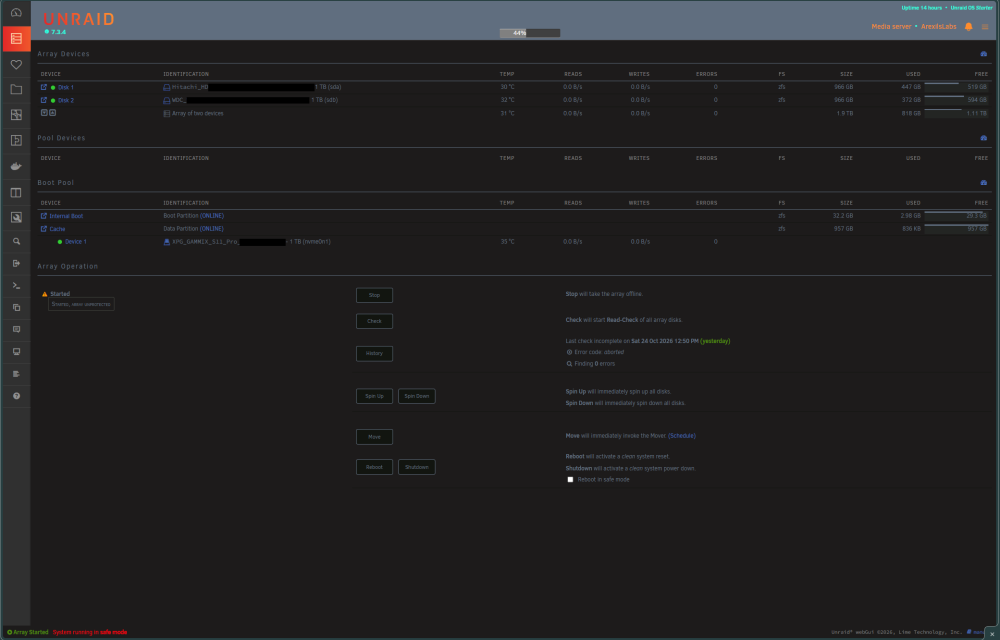Close the footer with the X button
This screenshot has width=1000, height=640.
point(992,634)
